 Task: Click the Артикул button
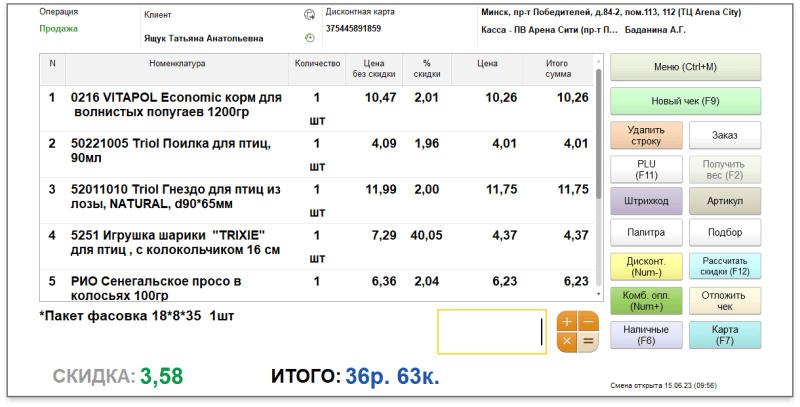(x=724, y=201)
